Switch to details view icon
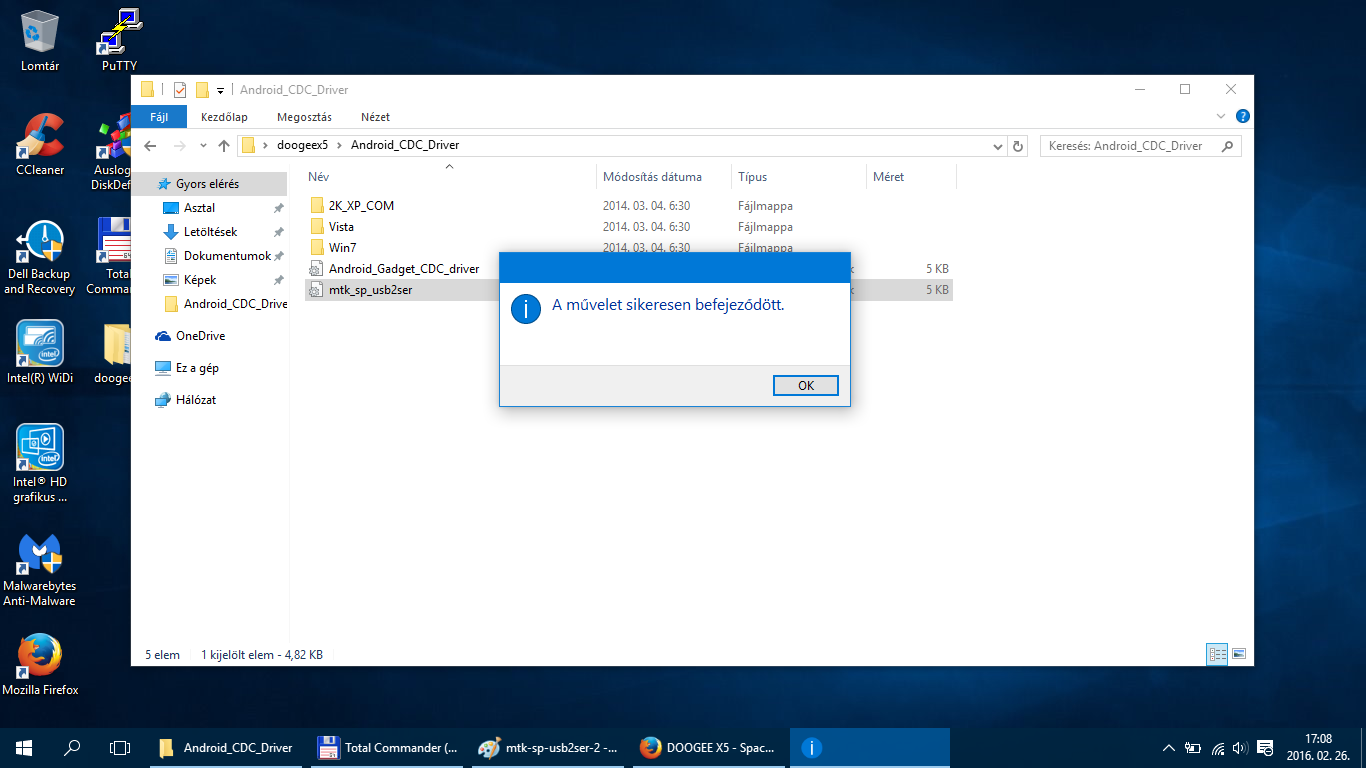 coord(1217,655)
